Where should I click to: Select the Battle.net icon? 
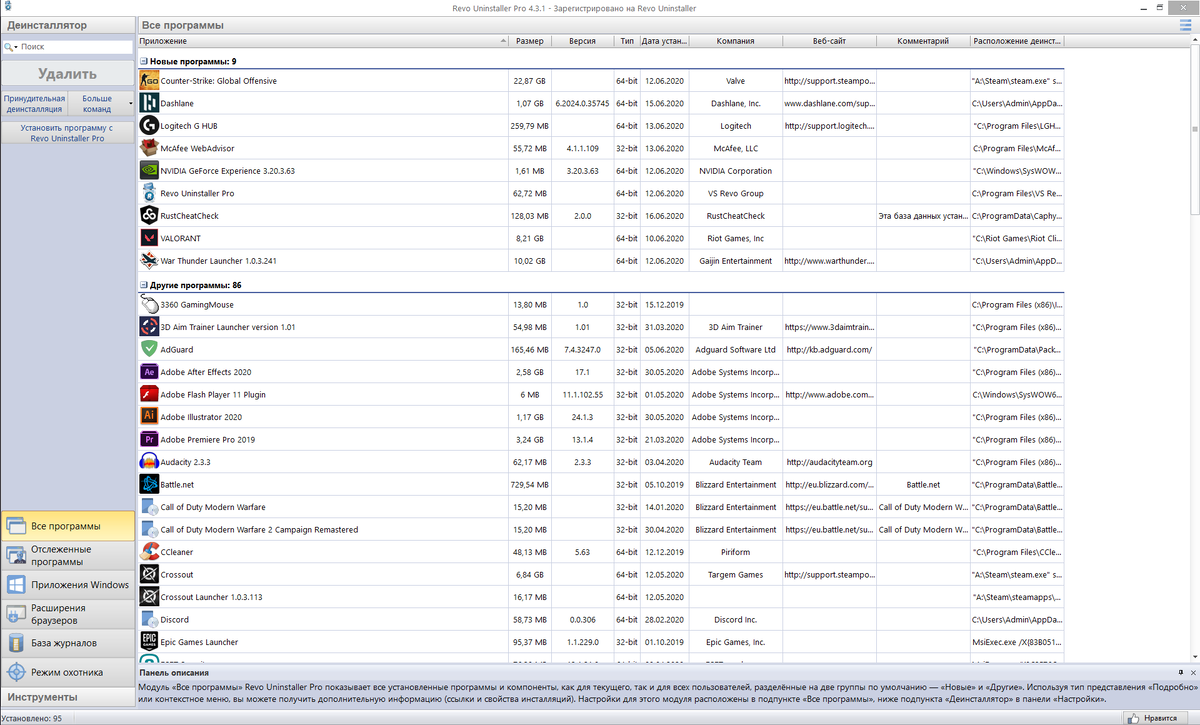click(149, 484)
